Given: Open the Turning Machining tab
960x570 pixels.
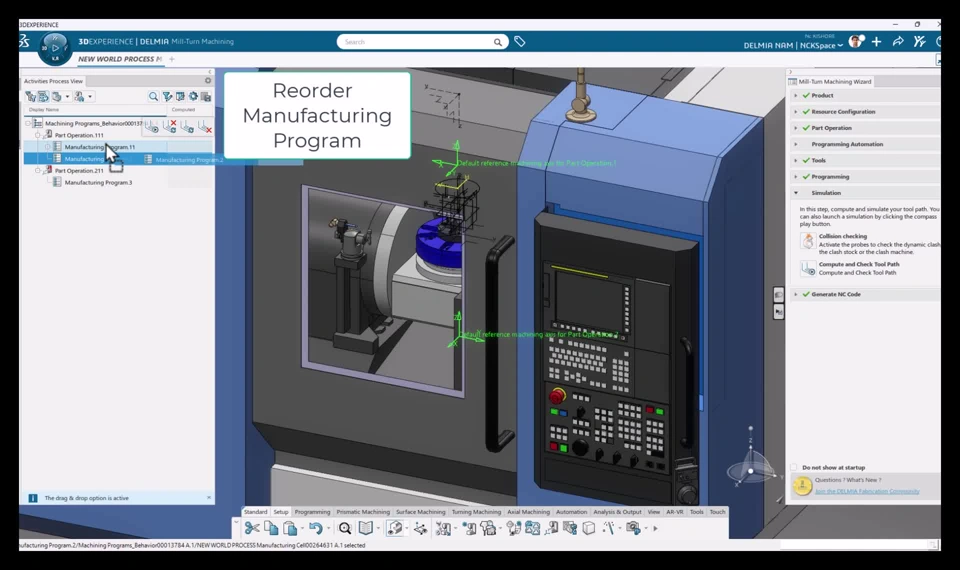Looking at the screenshot, I should [x=476, y=512].
